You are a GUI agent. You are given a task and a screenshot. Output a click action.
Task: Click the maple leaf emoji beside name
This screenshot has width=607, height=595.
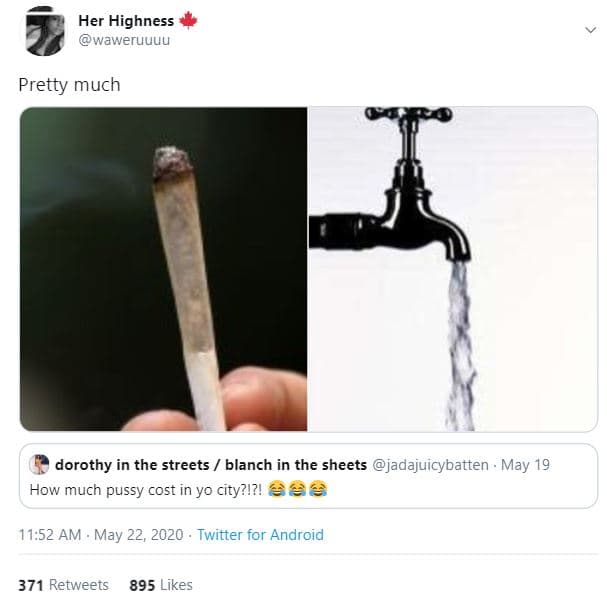point(189,21)
